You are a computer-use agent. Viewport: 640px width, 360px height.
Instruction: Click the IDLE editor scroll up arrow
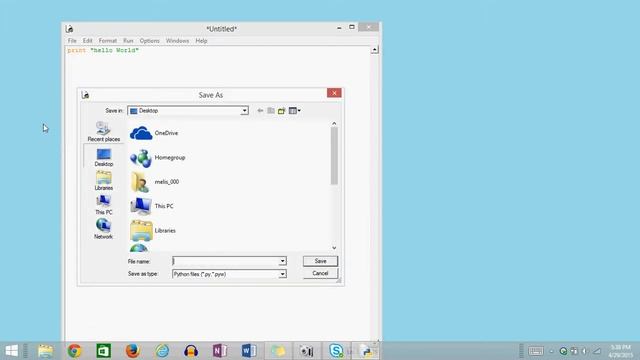[x=375, y=50]
